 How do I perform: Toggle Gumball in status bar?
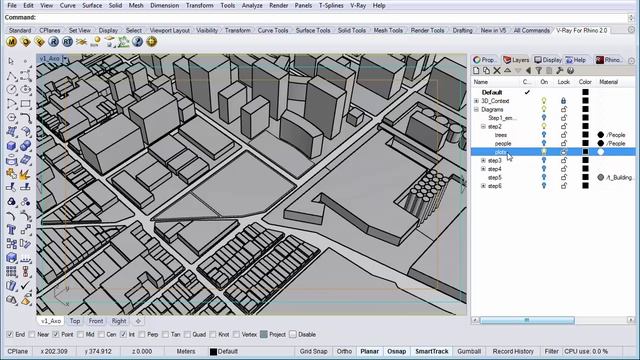point(469,351)
